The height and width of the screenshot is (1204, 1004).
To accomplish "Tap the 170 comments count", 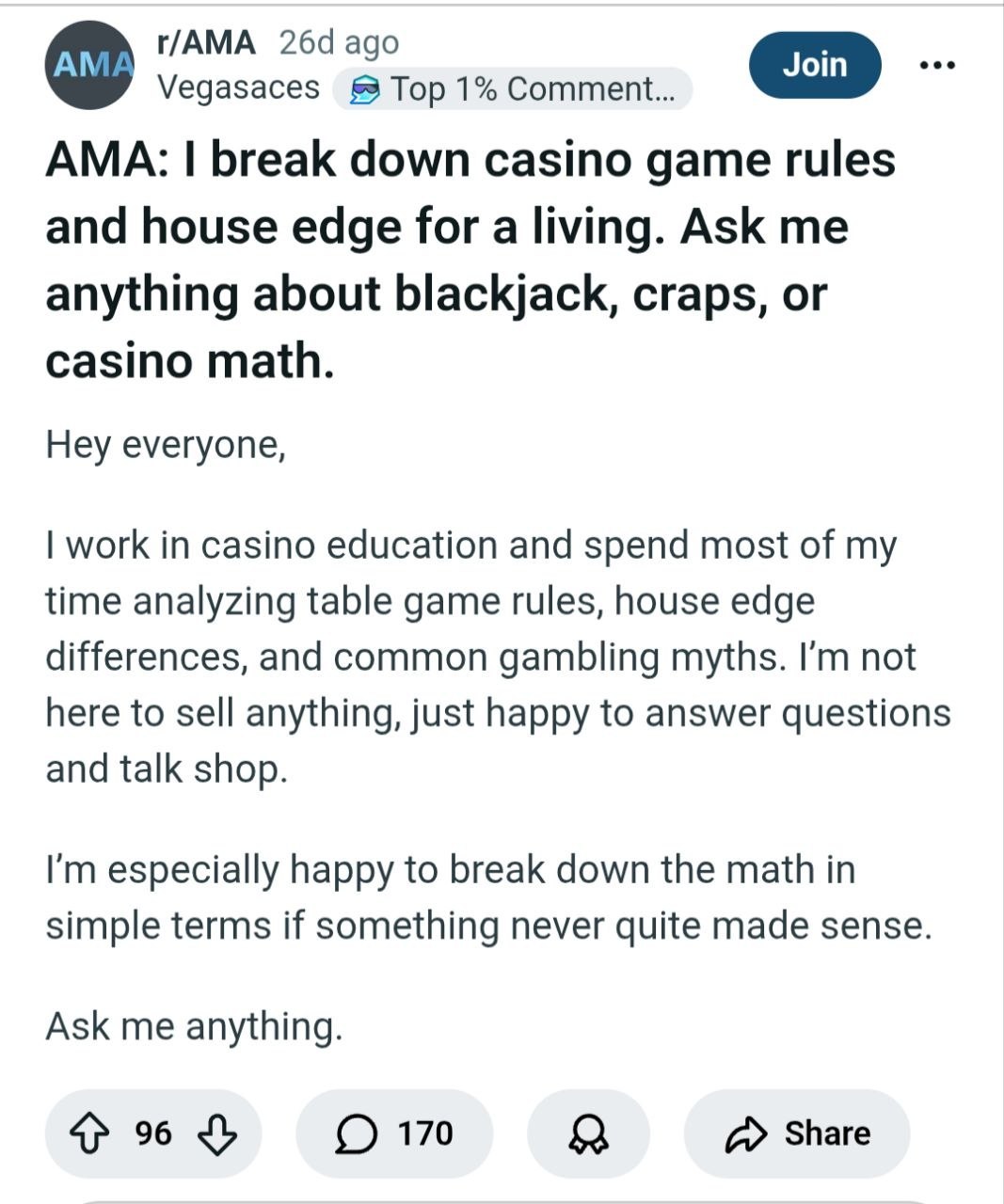I will [x=425, y=1134].
